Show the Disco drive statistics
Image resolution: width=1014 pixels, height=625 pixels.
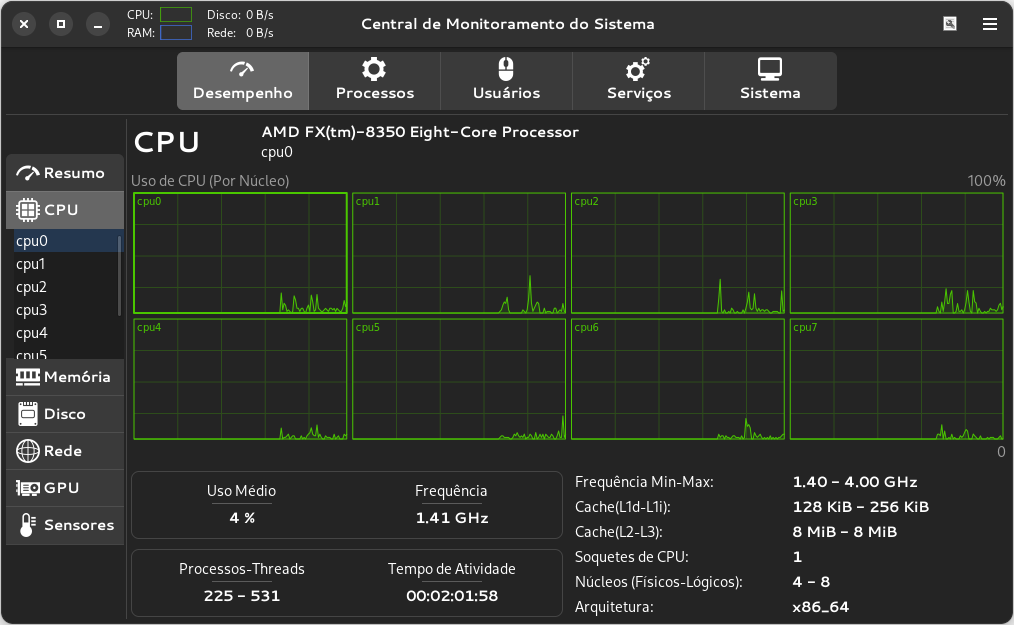pos(65,413)
